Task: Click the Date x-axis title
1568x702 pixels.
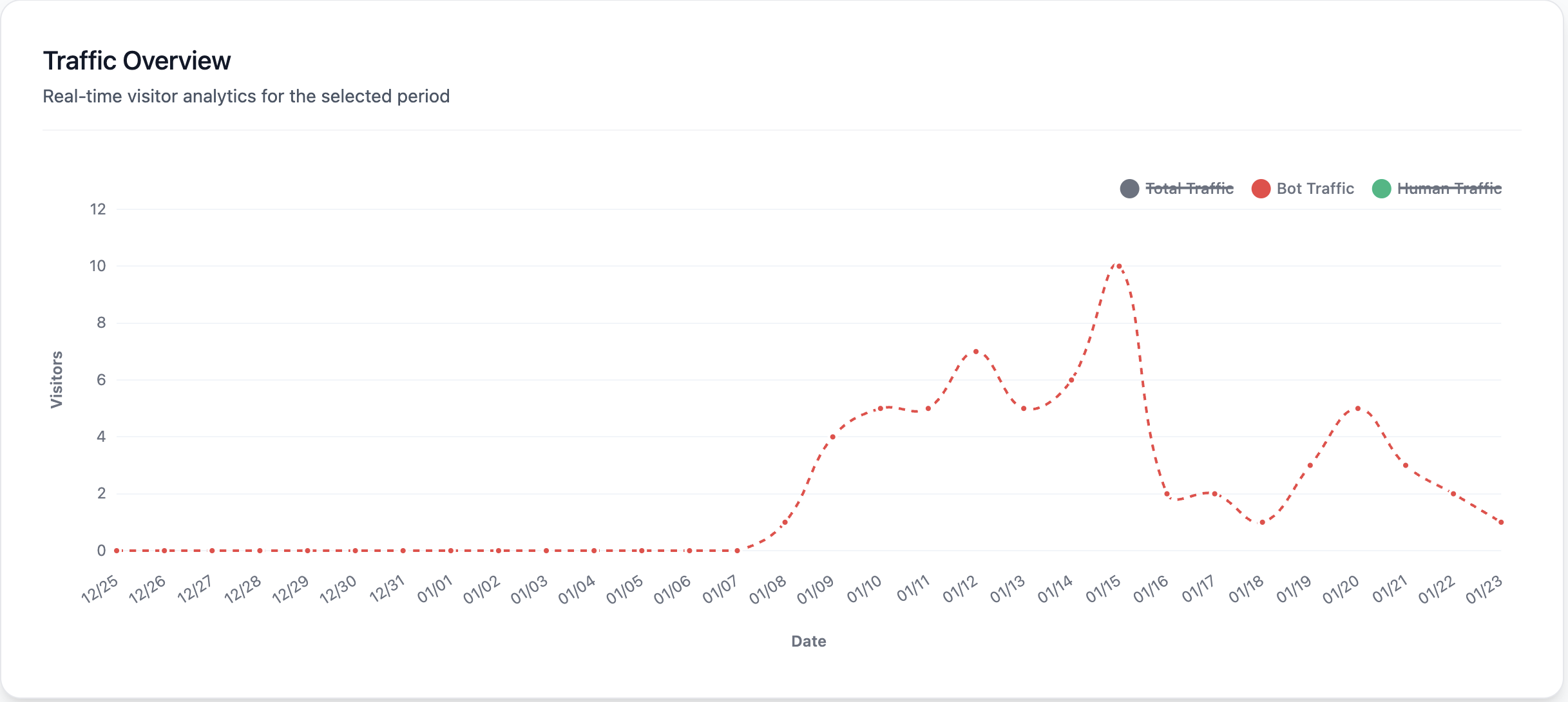Action: point(808,641)
